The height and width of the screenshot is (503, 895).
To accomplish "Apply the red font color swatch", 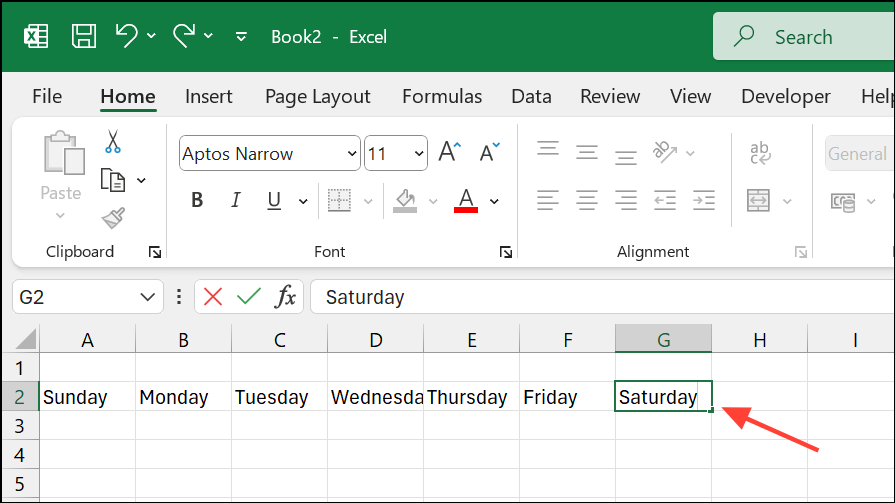I will (465, 200).
